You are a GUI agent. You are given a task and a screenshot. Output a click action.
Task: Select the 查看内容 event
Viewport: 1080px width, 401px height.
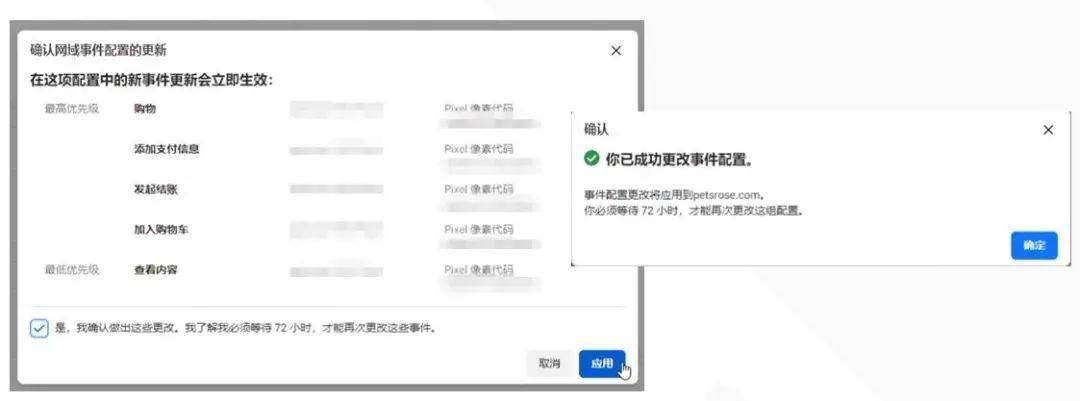tap(156, 269)
